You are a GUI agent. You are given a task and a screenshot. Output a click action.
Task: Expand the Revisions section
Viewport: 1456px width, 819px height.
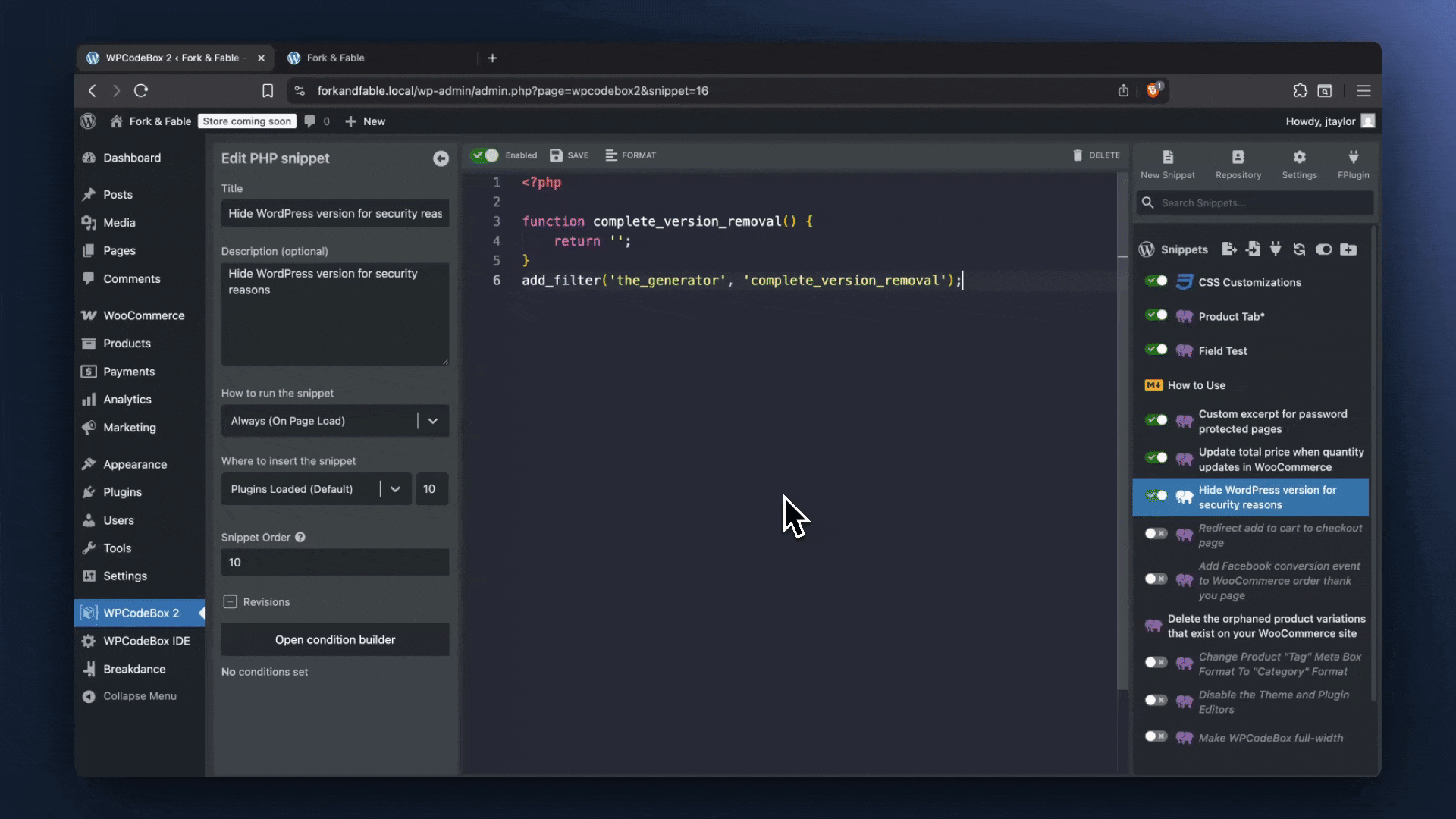click(x=231, y=602)
